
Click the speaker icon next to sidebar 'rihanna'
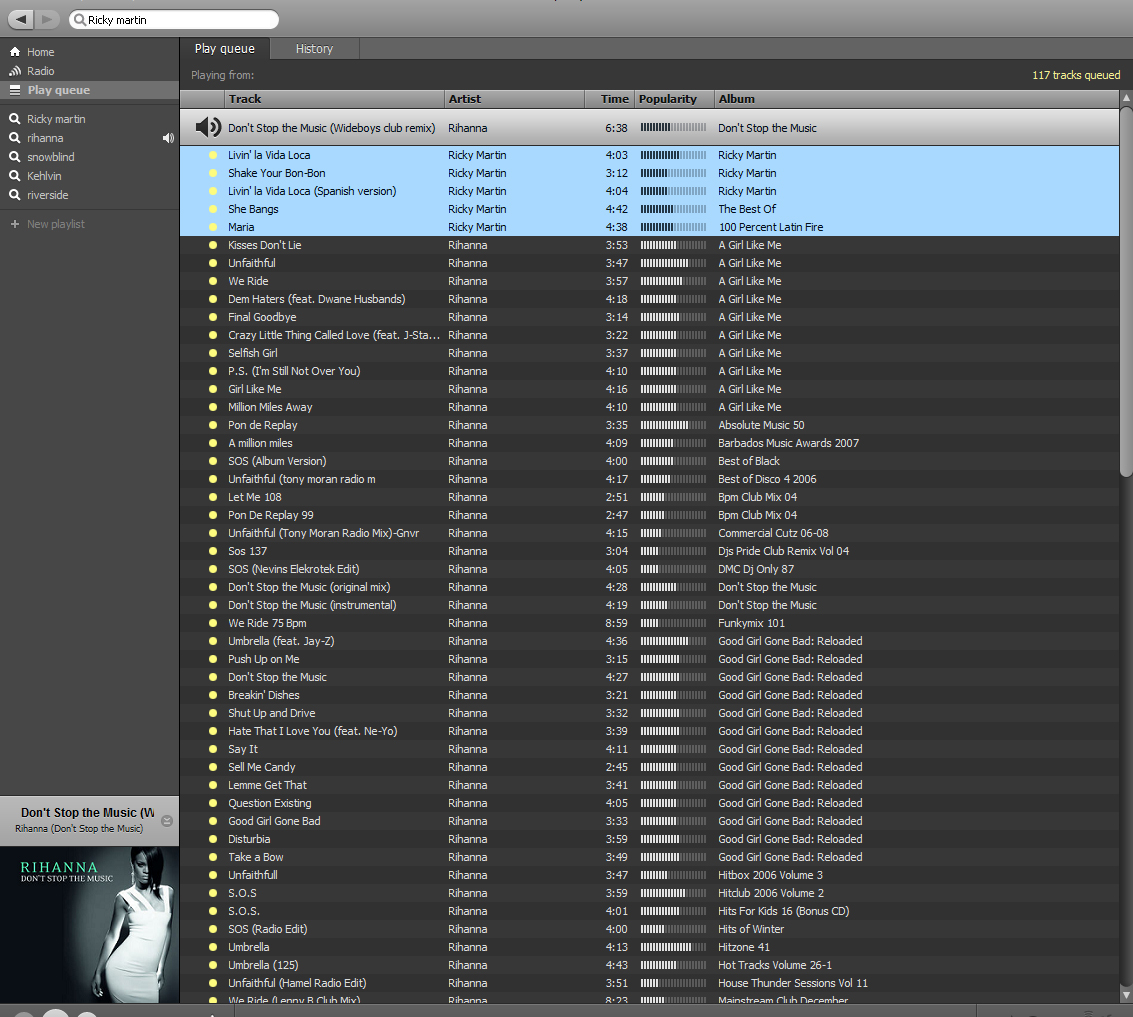168,137
